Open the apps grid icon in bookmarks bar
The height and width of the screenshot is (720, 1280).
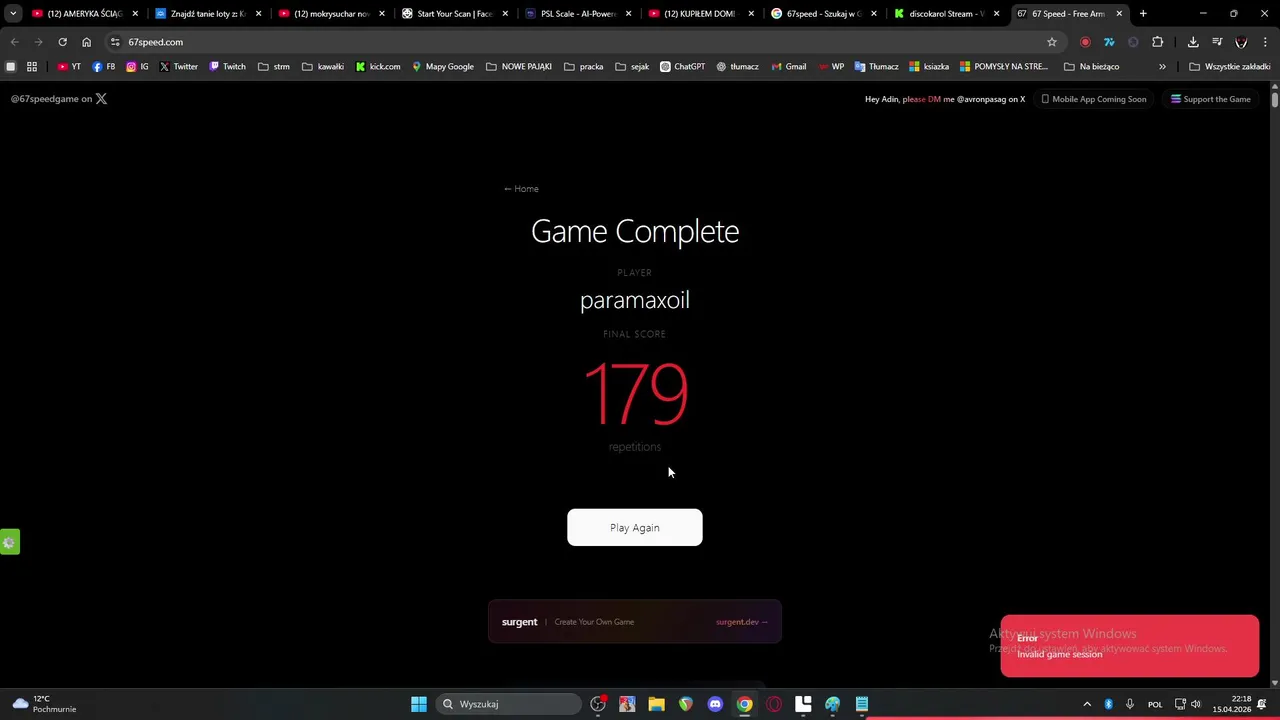tap(32, 67)
